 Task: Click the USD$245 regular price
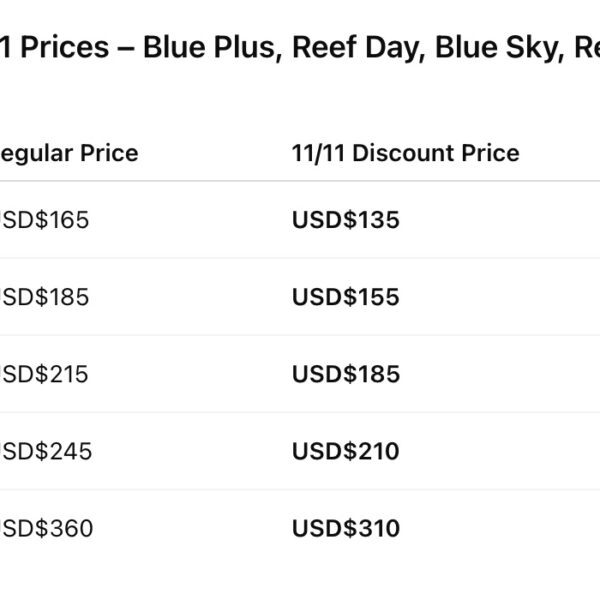(x=45, y=451)
